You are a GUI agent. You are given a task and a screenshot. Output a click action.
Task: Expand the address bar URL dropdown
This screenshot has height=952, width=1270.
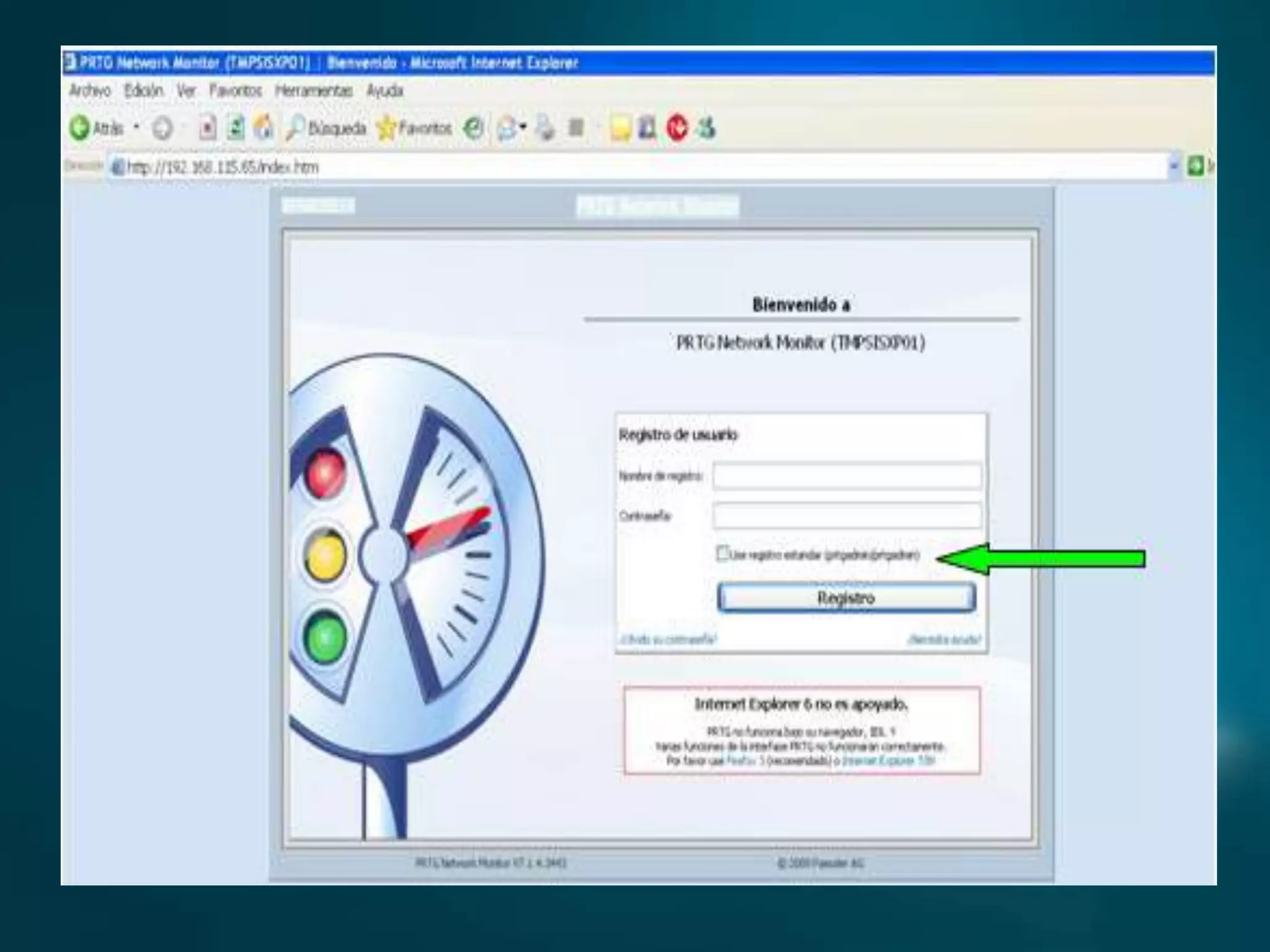(1173, 166)
